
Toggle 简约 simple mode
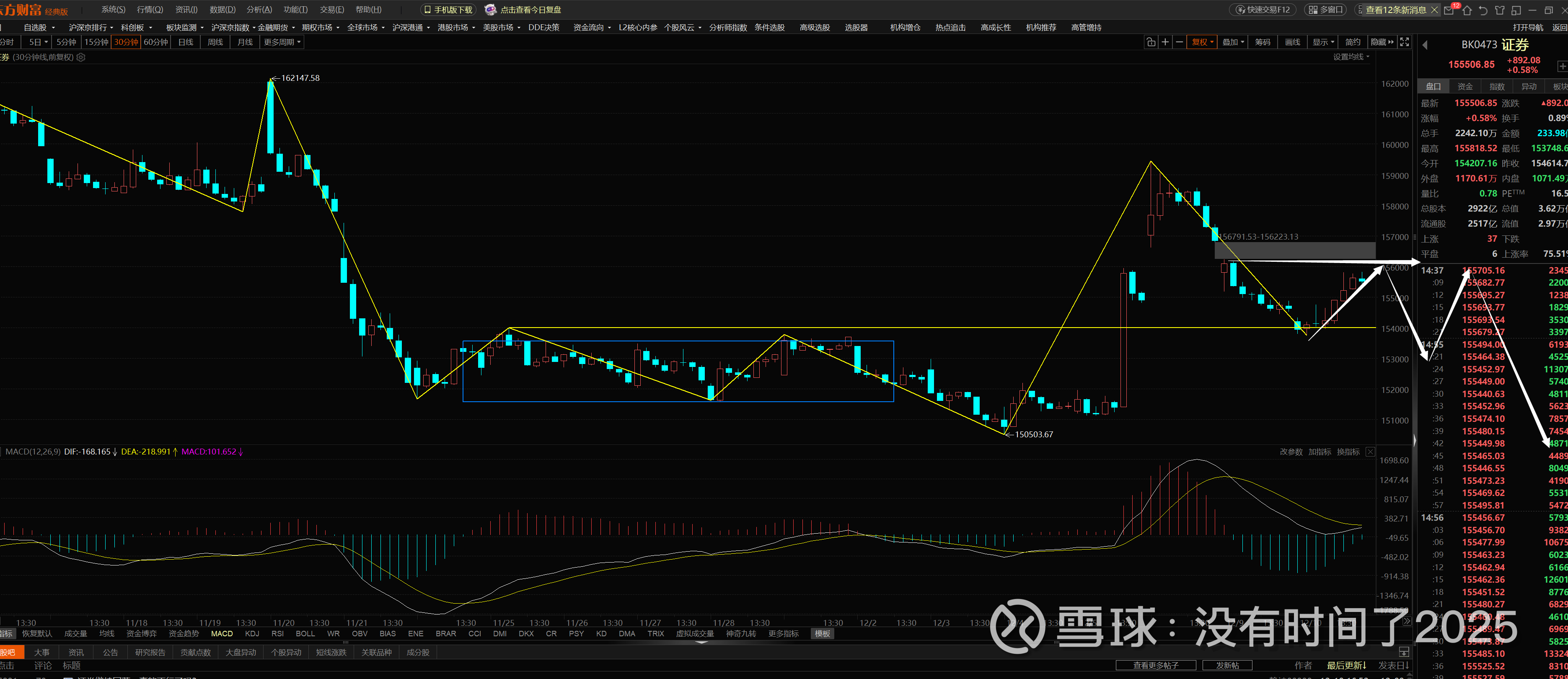(1353, 42)
